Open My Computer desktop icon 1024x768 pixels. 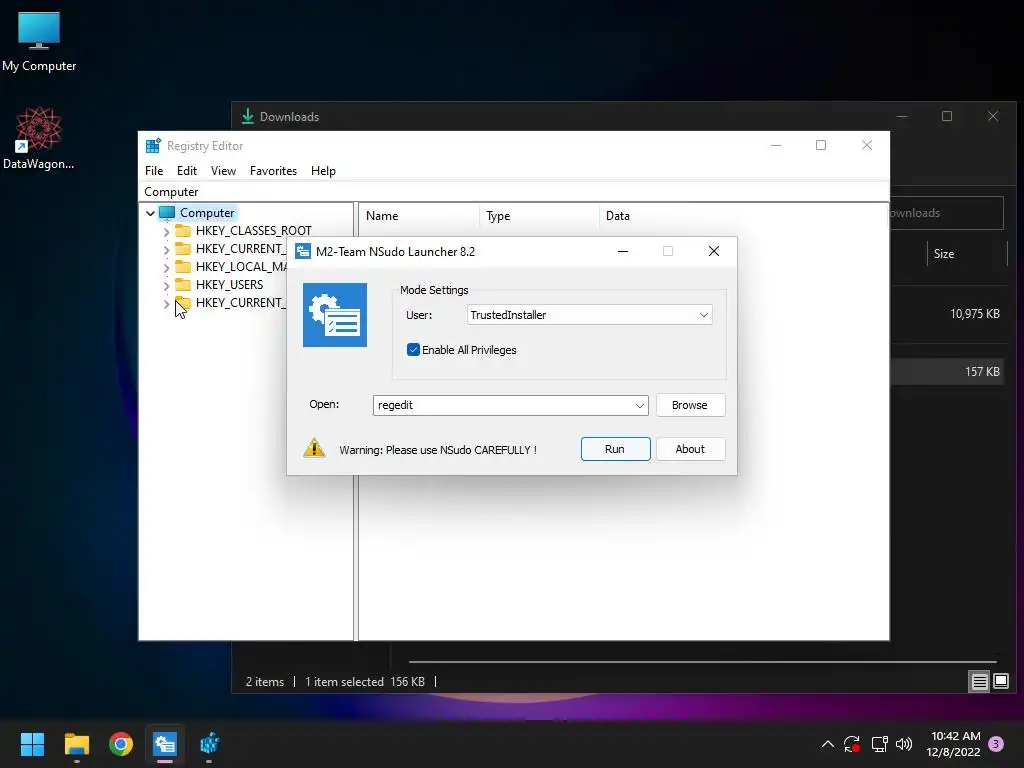click(x=39, y=40)
